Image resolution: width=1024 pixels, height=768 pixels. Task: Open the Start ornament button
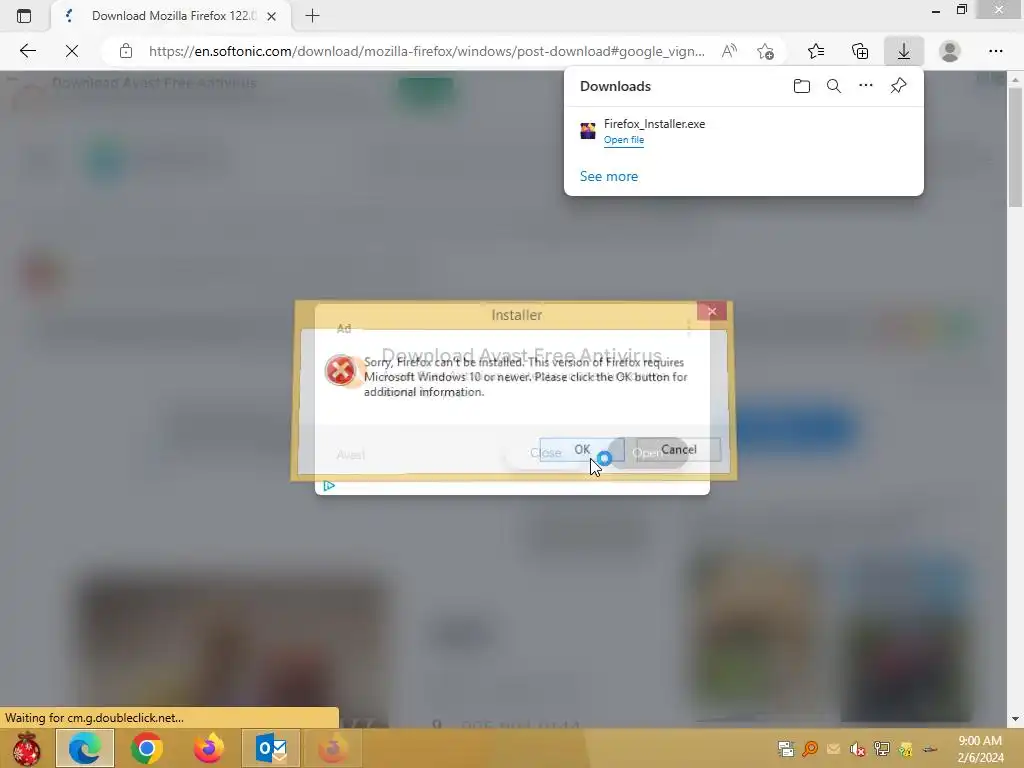[x=26, y=748]
